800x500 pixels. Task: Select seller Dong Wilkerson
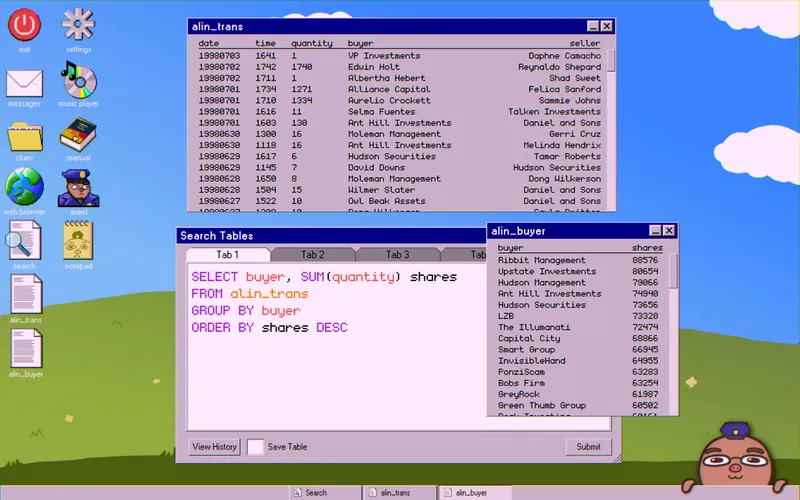565,179
